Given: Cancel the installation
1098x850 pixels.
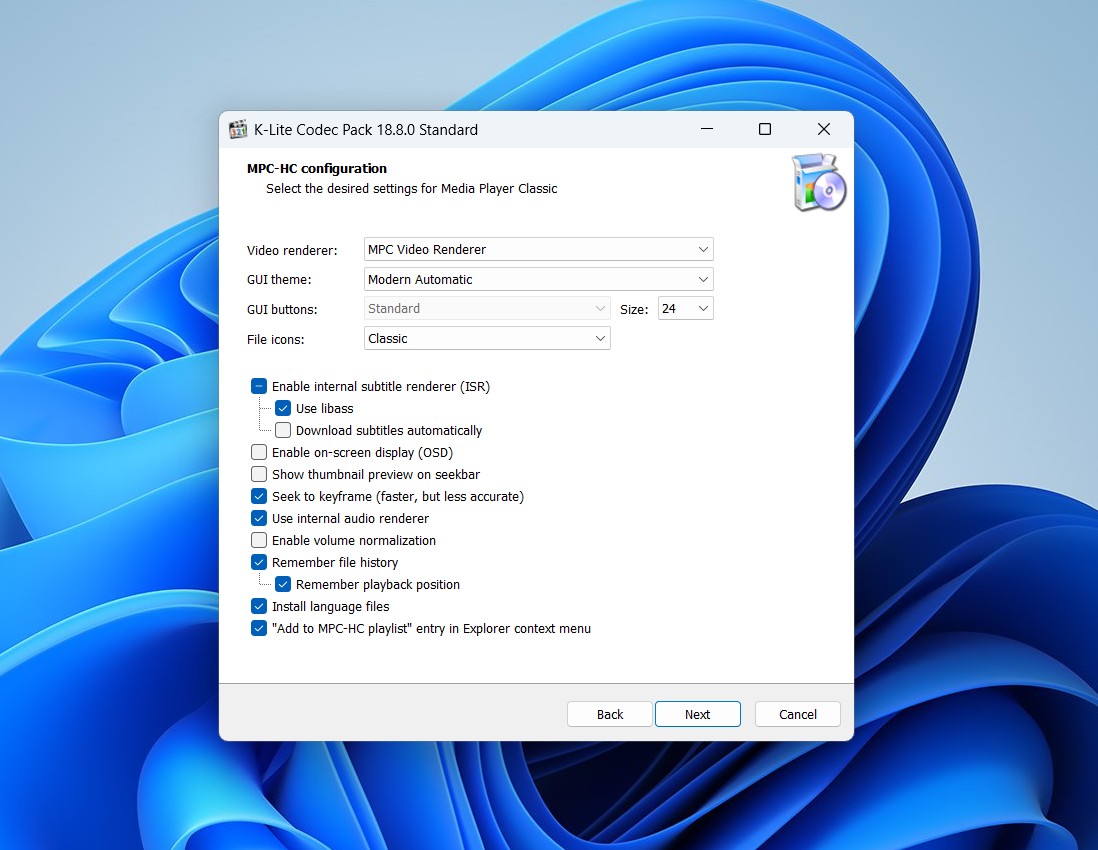Looking at the screenshot, I should [x=798, y=714].
